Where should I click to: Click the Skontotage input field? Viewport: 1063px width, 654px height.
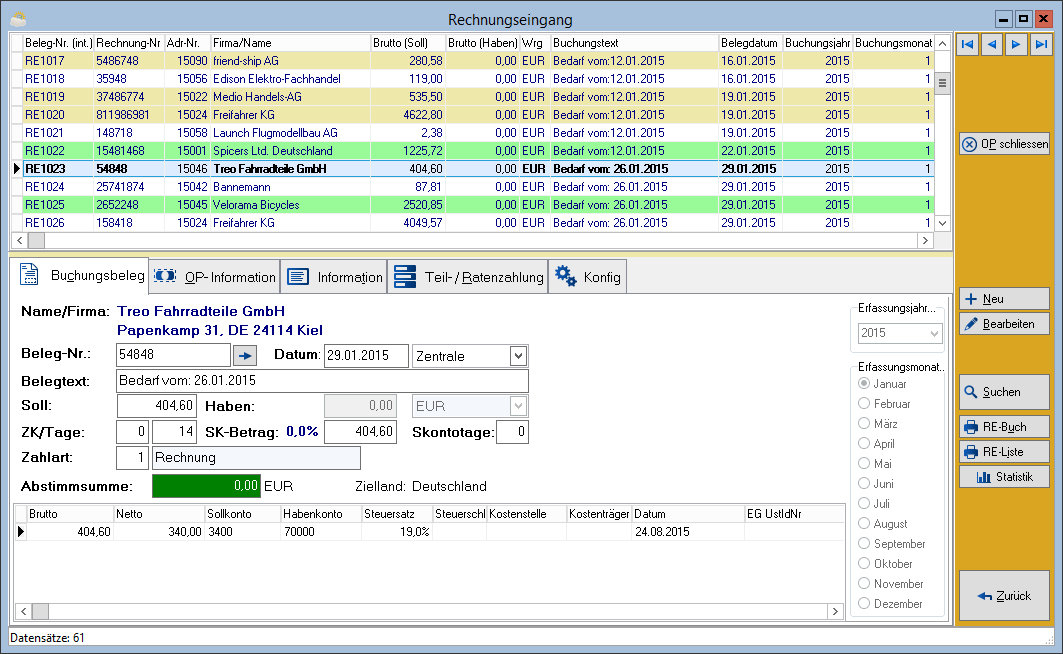(x=512, y=432)
